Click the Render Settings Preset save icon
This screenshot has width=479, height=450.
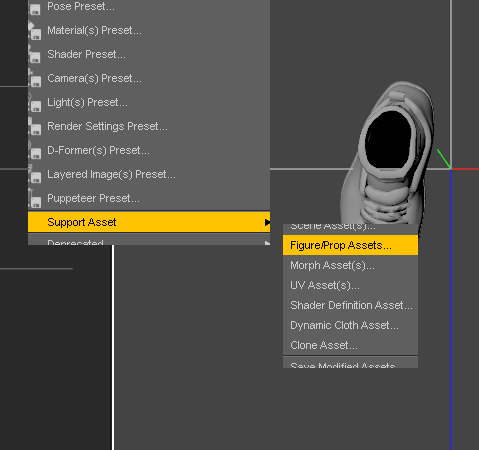point(35,127)
